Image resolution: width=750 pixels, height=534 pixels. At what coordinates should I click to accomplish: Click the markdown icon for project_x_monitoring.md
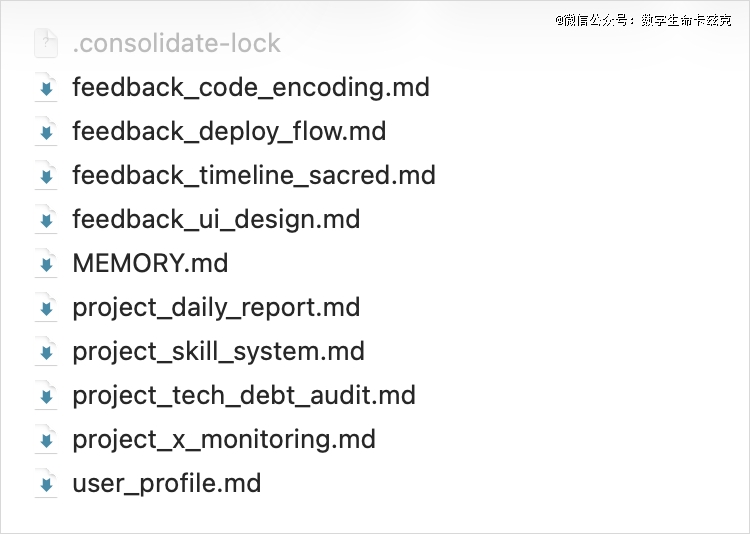(x=45, y=440)
